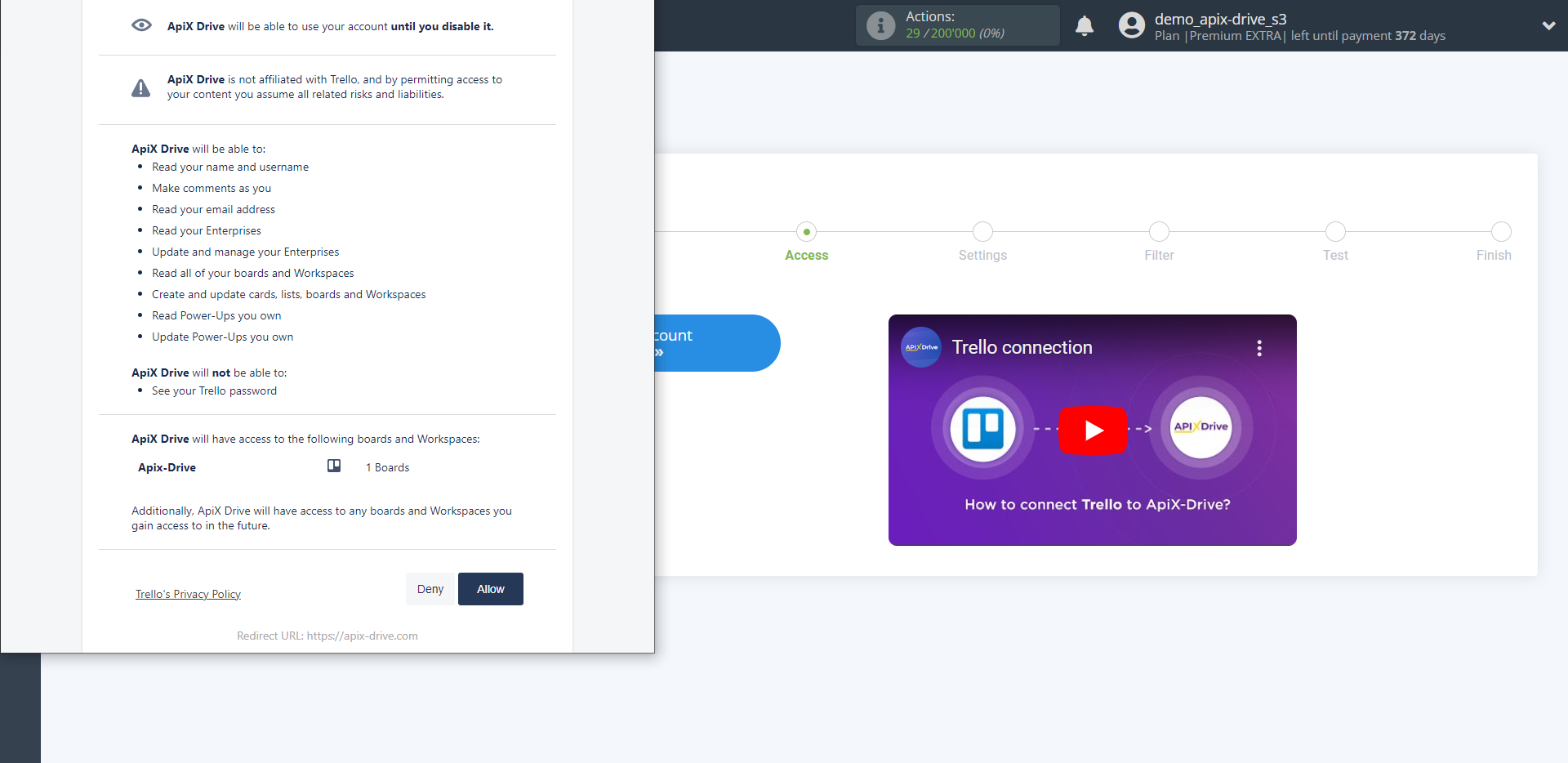This screenshot has width=1568, height=763.
Task: Open the video options three-dot menu
Action: pos(1259,348)
